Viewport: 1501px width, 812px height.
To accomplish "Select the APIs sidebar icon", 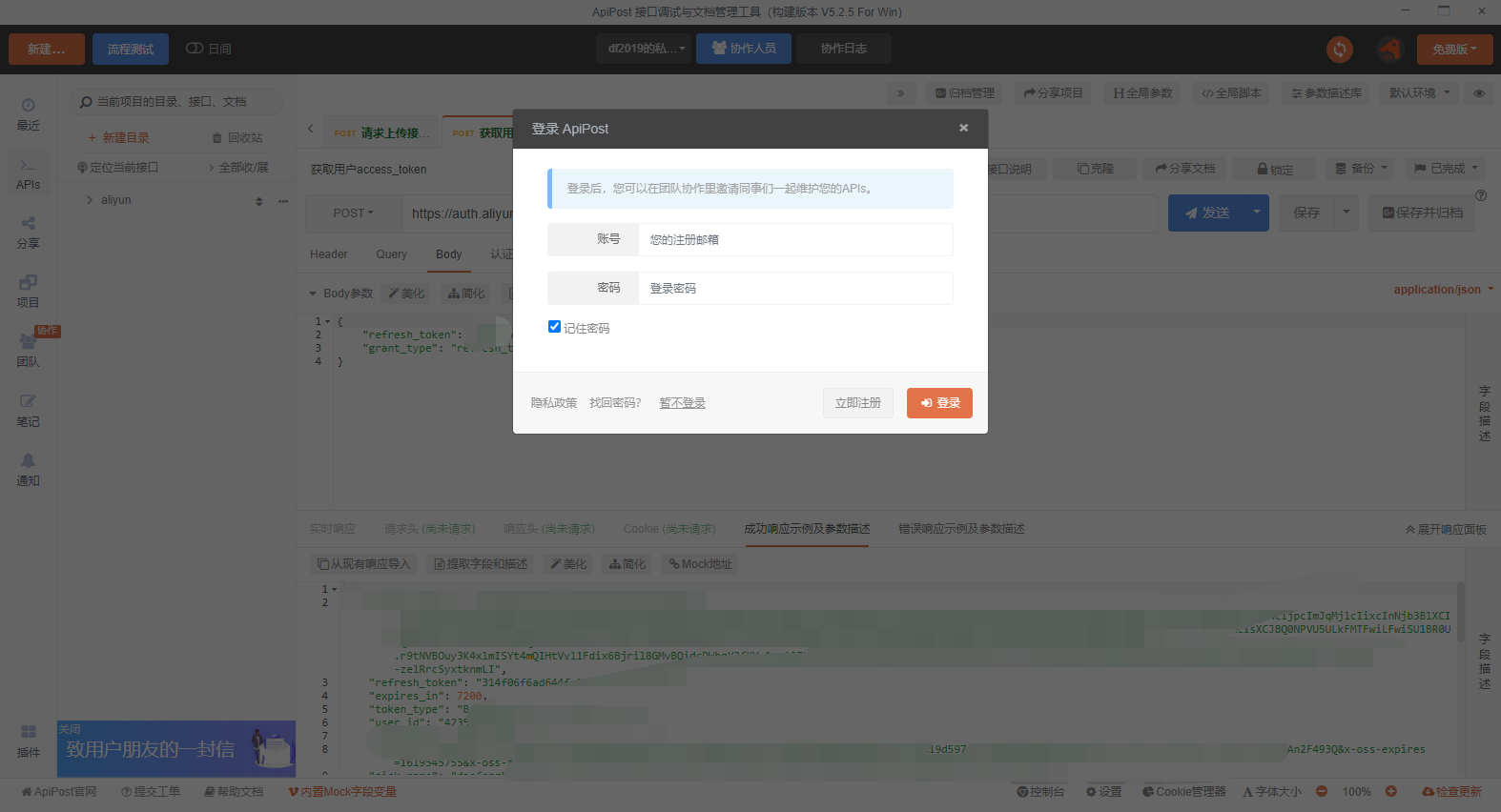I will 28,173.
